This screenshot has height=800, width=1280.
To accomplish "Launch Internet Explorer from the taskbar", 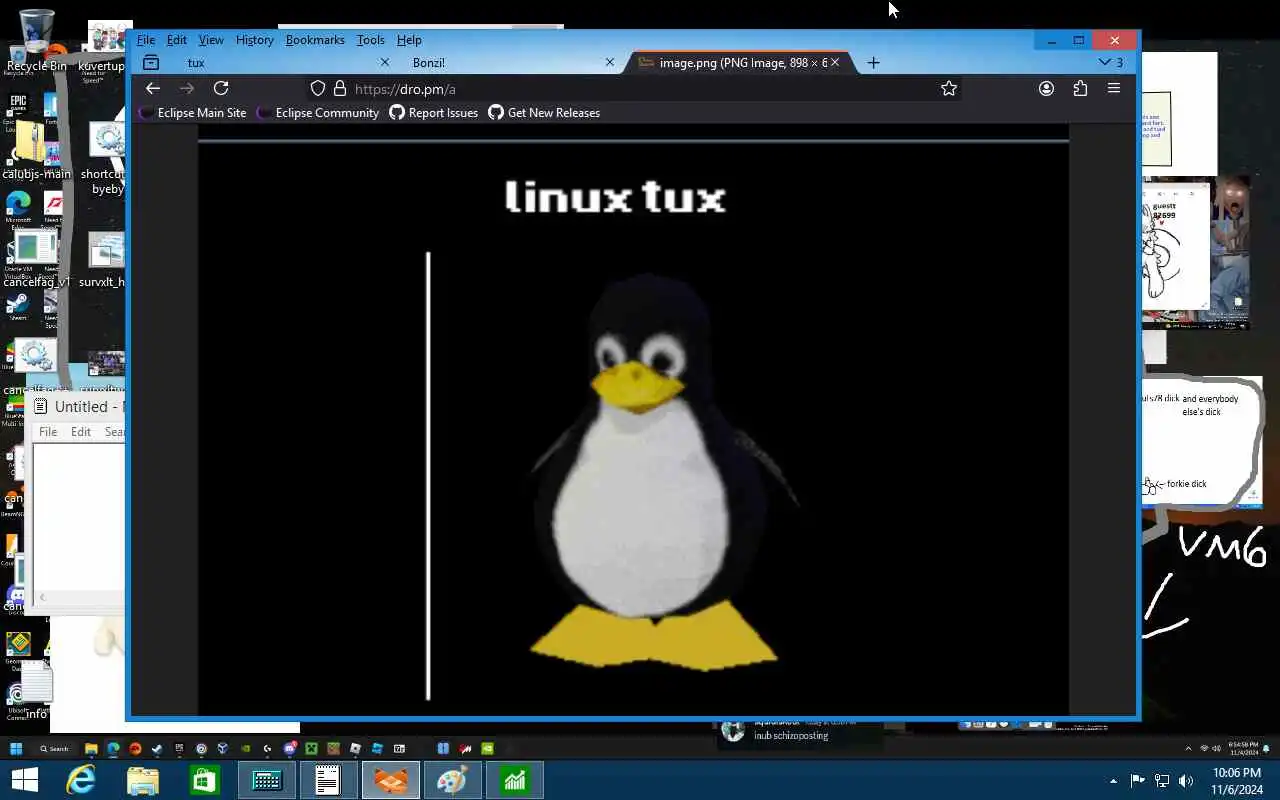I will point(81,780).
